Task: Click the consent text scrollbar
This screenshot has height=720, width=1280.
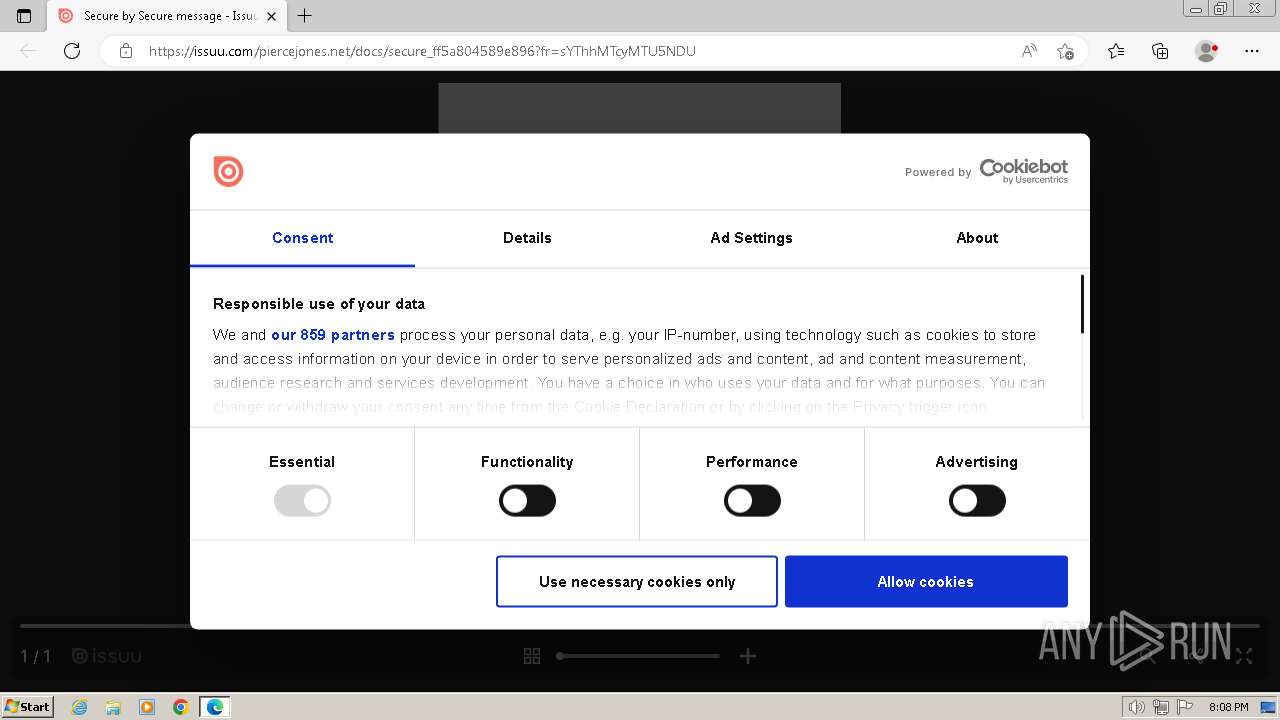Action: coord(1082,305)
